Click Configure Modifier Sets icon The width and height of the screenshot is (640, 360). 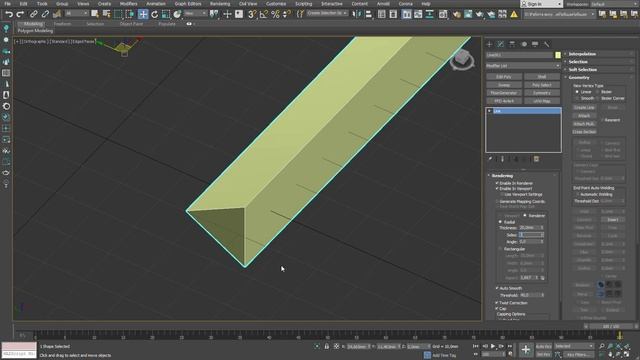(x=536, y=159)
